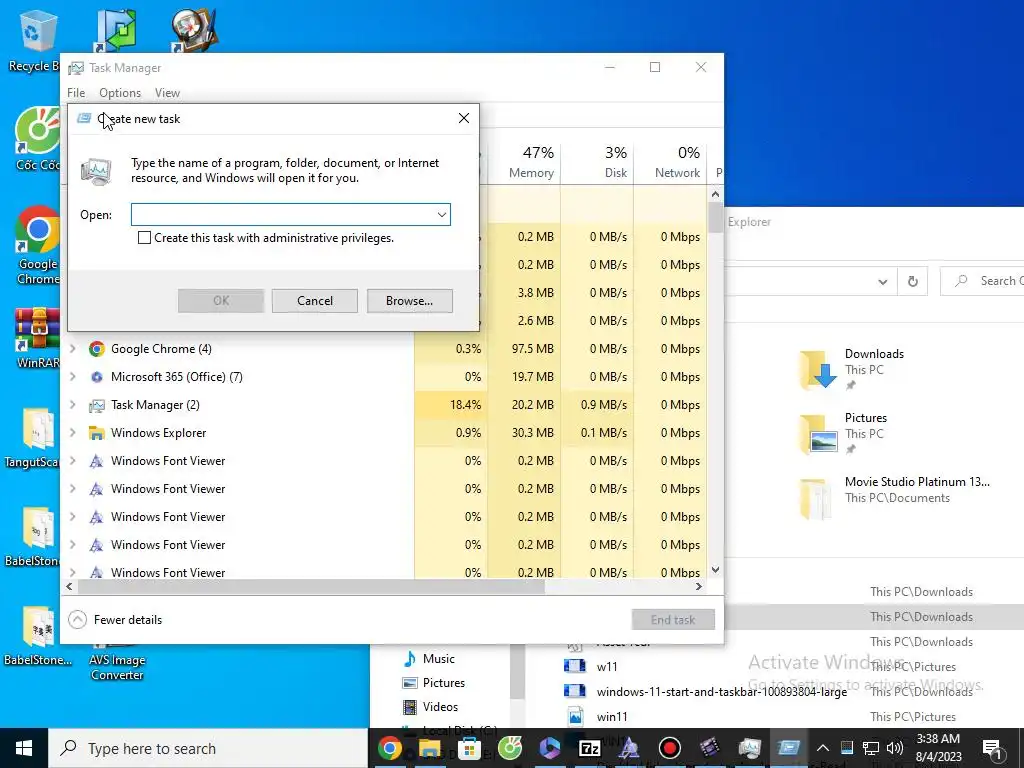Click the Movie Studio taskbar icon

coord(709,748)
